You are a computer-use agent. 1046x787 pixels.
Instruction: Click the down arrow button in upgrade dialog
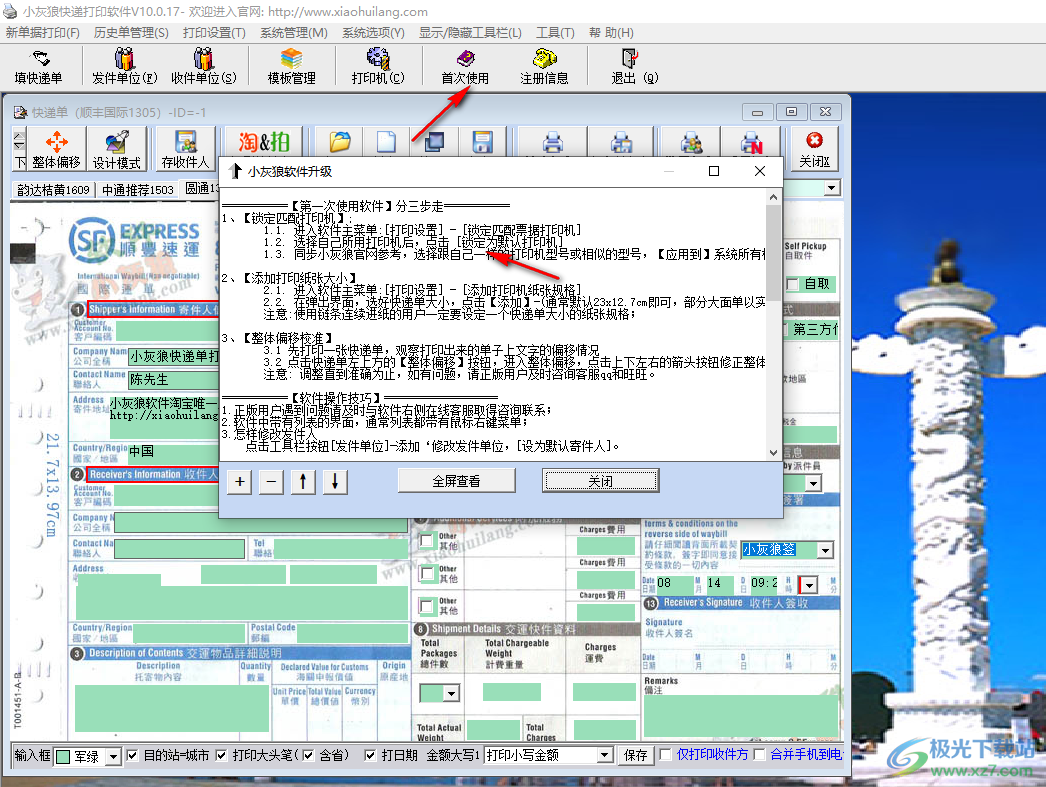(x=335, y=482)
